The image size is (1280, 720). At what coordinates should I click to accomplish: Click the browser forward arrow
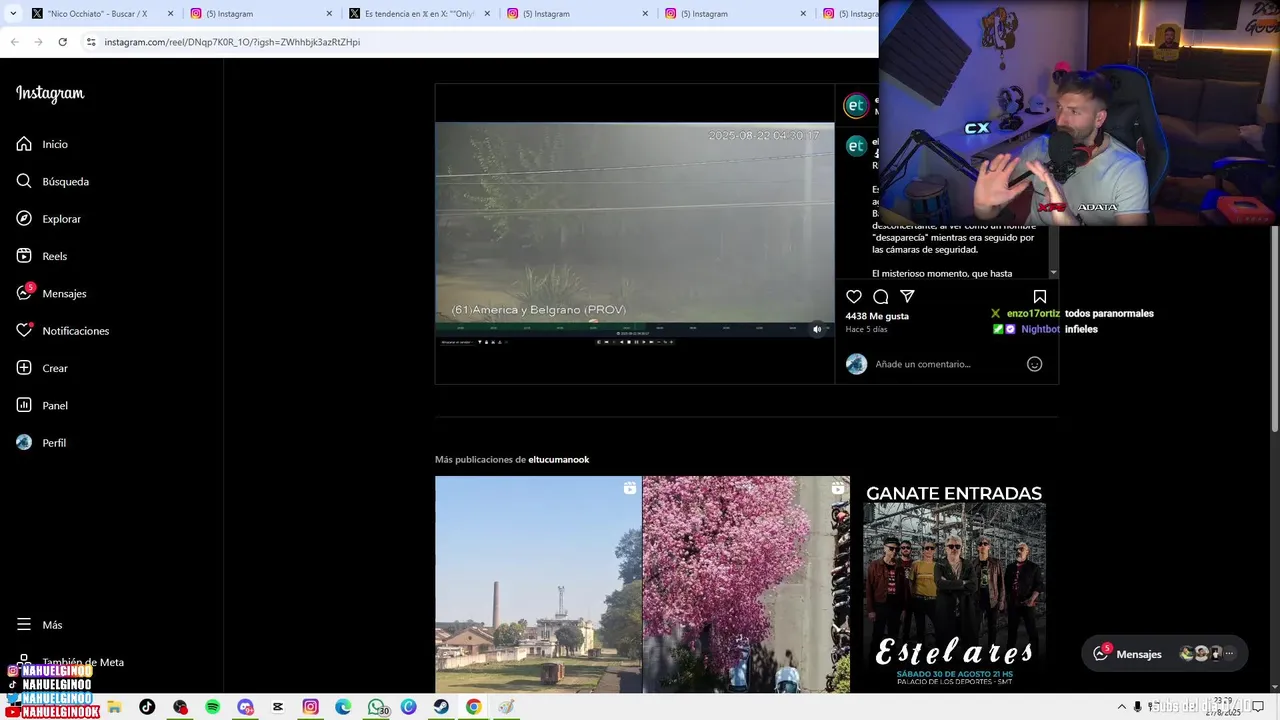tap(38, 42)
